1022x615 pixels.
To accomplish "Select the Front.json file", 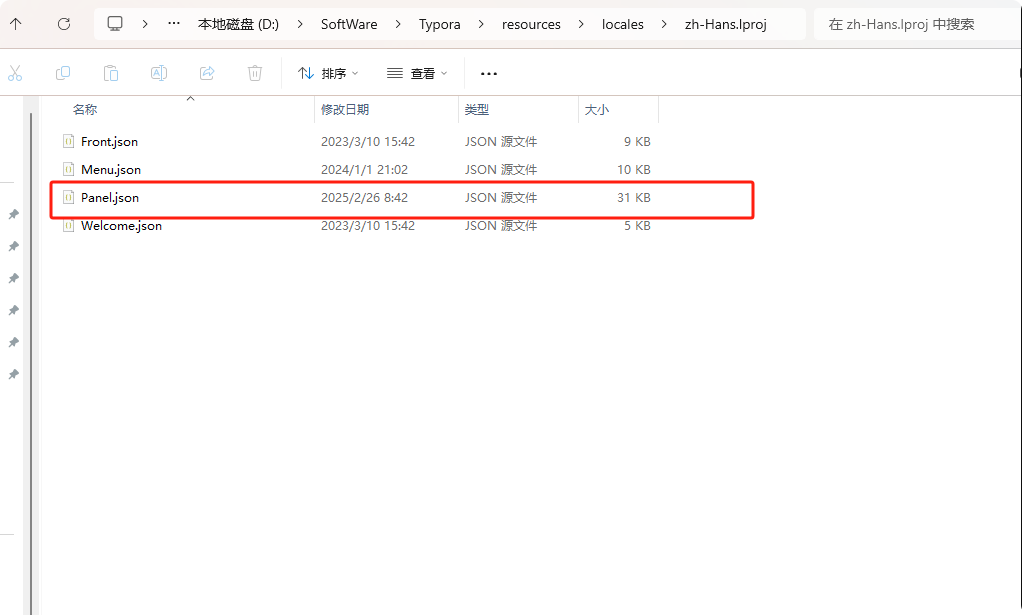I will pyautogui.click(x=109, y=142).
